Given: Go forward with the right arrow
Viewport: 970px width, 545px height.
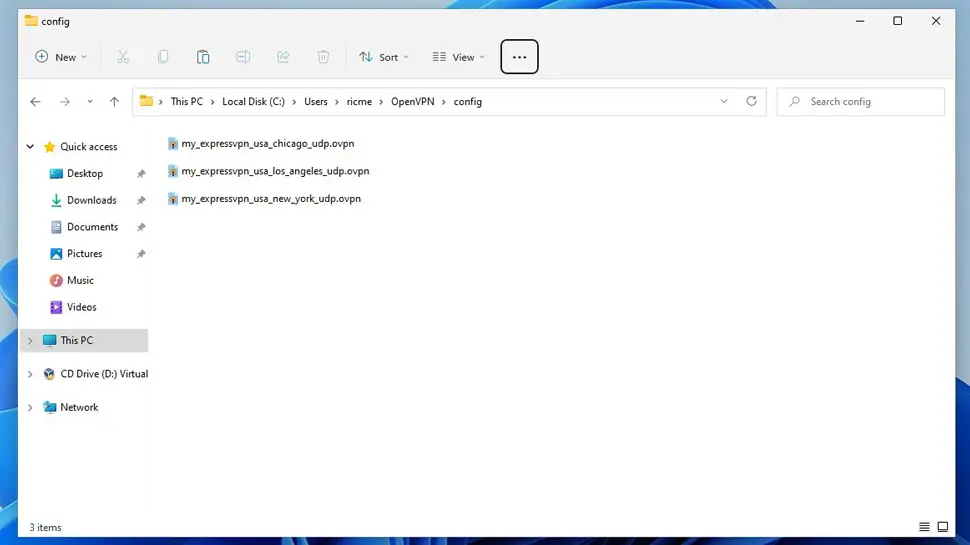Looking at the screenshot, I should point(64,101).
